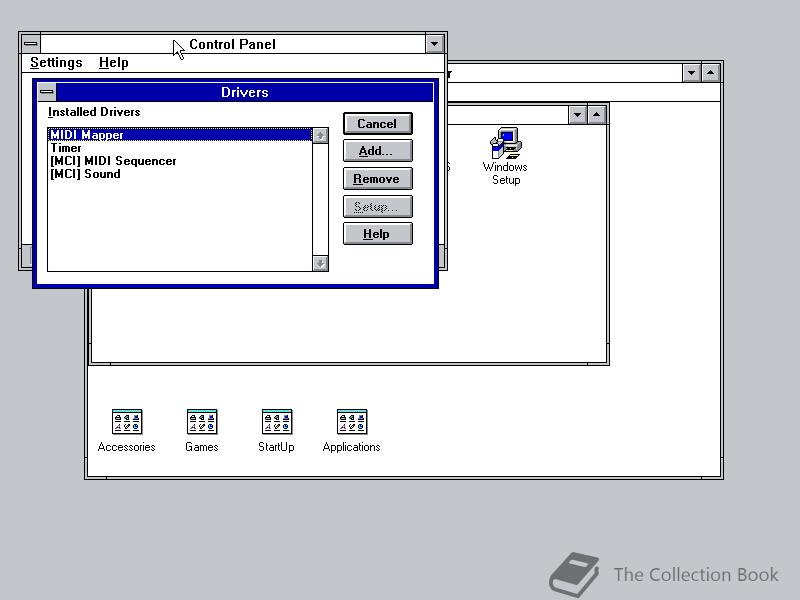The image size is (800, 600).
Task: Maximize the inner program group window
Action: click(x=596, y=115)
